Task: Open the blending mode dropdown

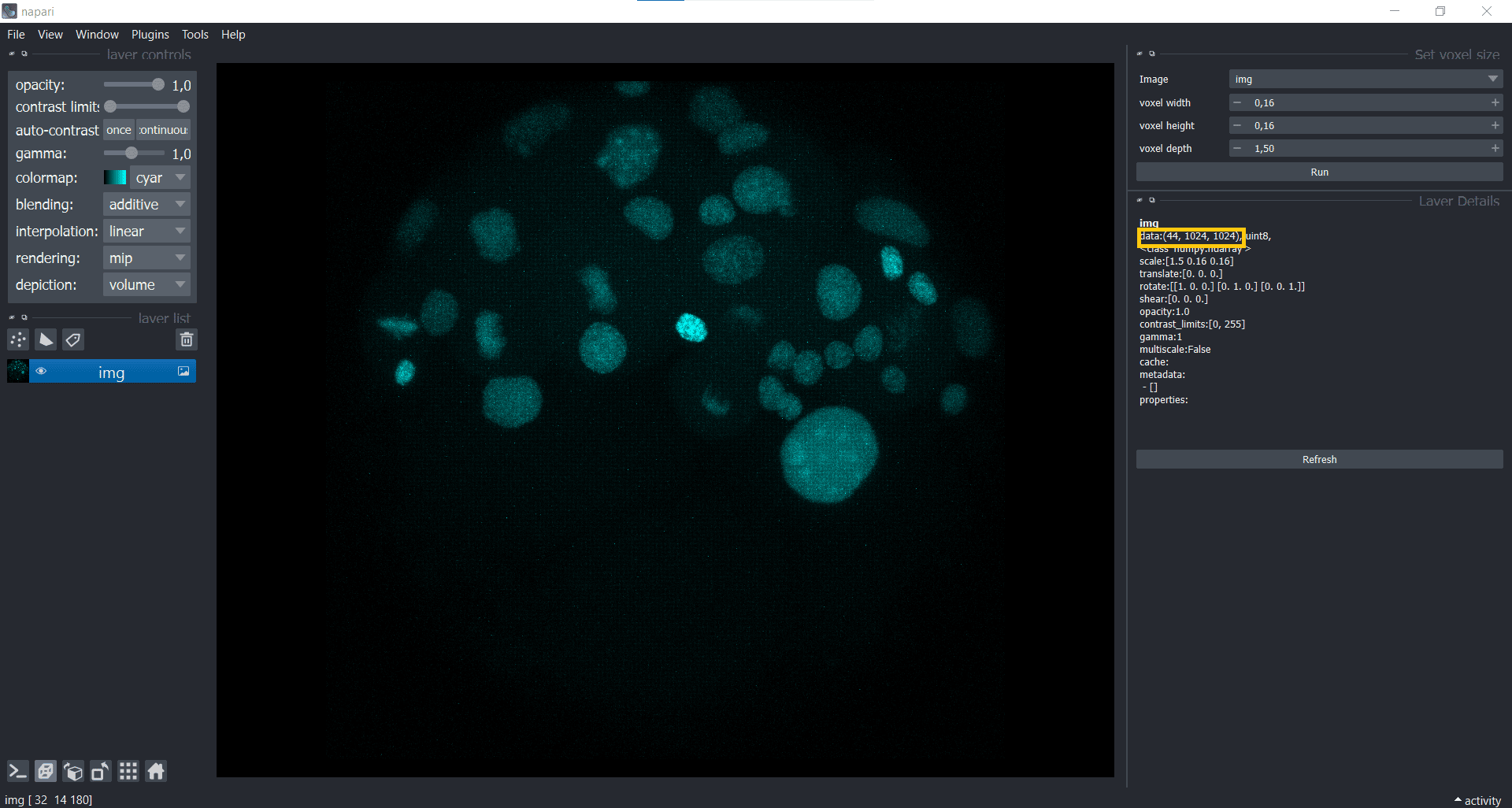Action: coord(146,205)
